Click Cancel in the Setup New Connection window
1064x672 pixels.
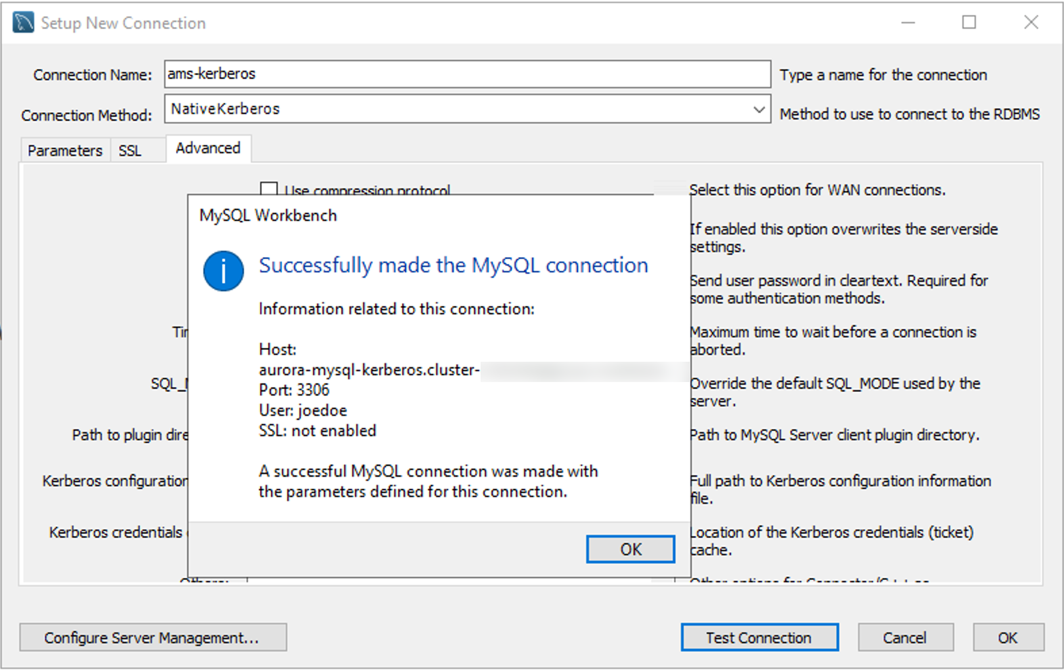coord(905,637)
